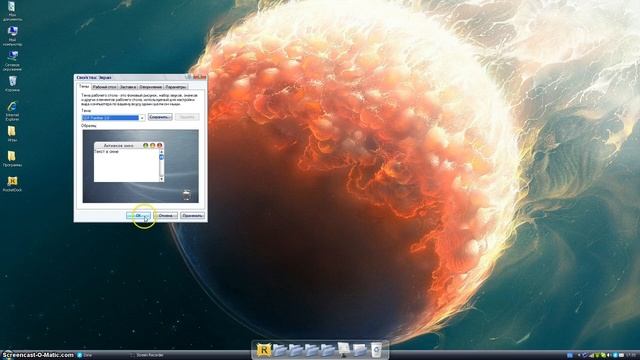Open the presentation screen icon in the dock

tap(344, 349)
